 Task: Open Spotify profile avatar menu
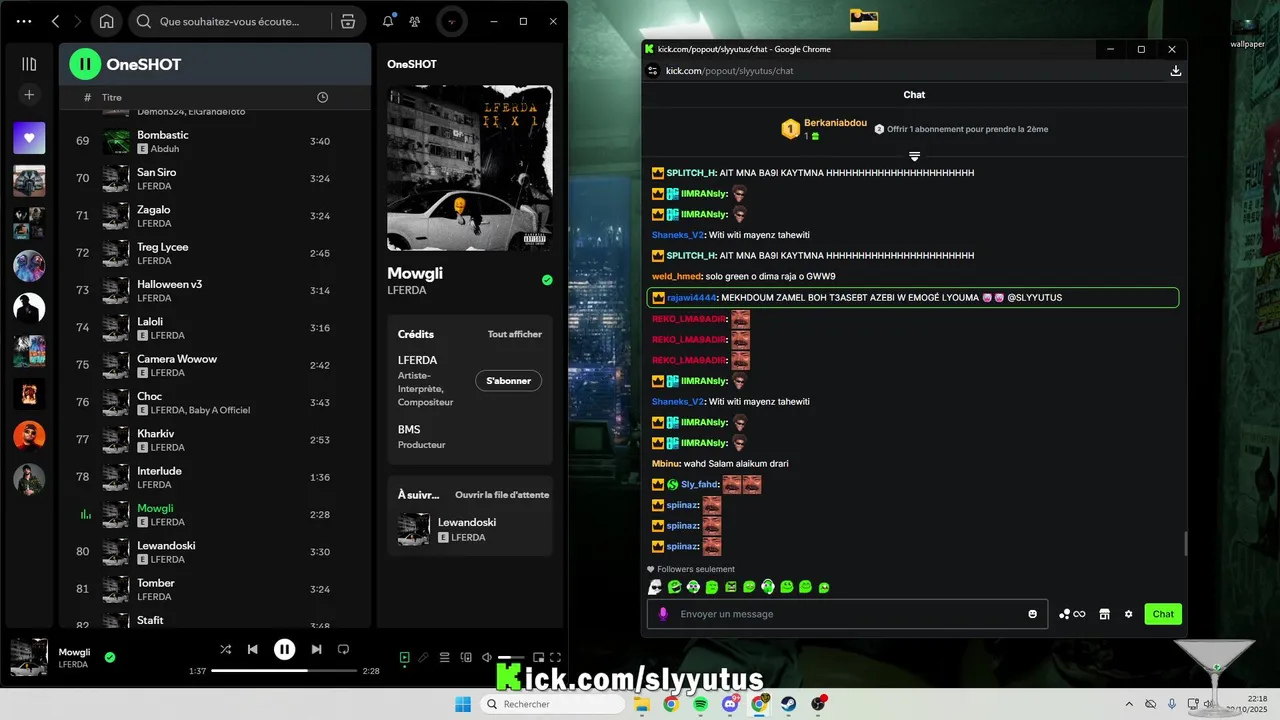452,21
